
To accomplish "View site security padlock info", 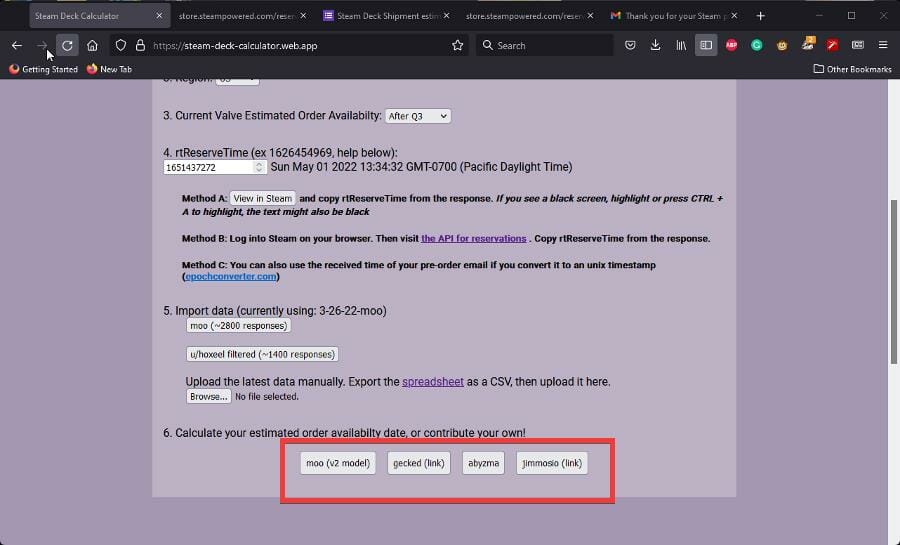I will coord(140,45).
